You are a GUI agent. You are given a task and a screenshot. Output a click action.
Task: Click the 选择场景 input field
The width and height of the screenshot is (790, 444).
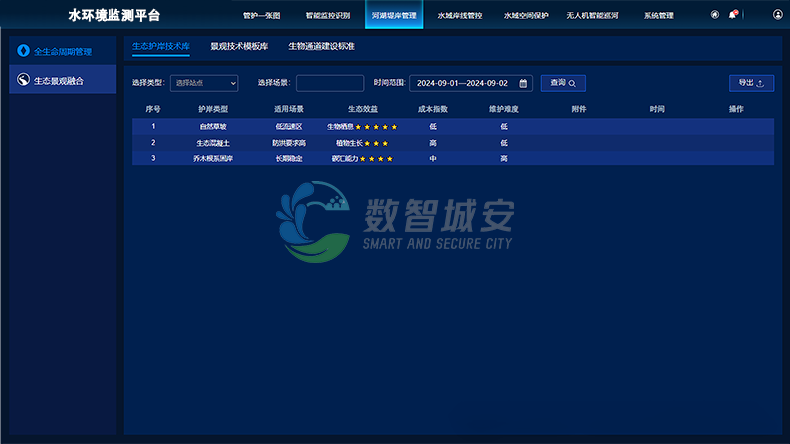[330, 83]
